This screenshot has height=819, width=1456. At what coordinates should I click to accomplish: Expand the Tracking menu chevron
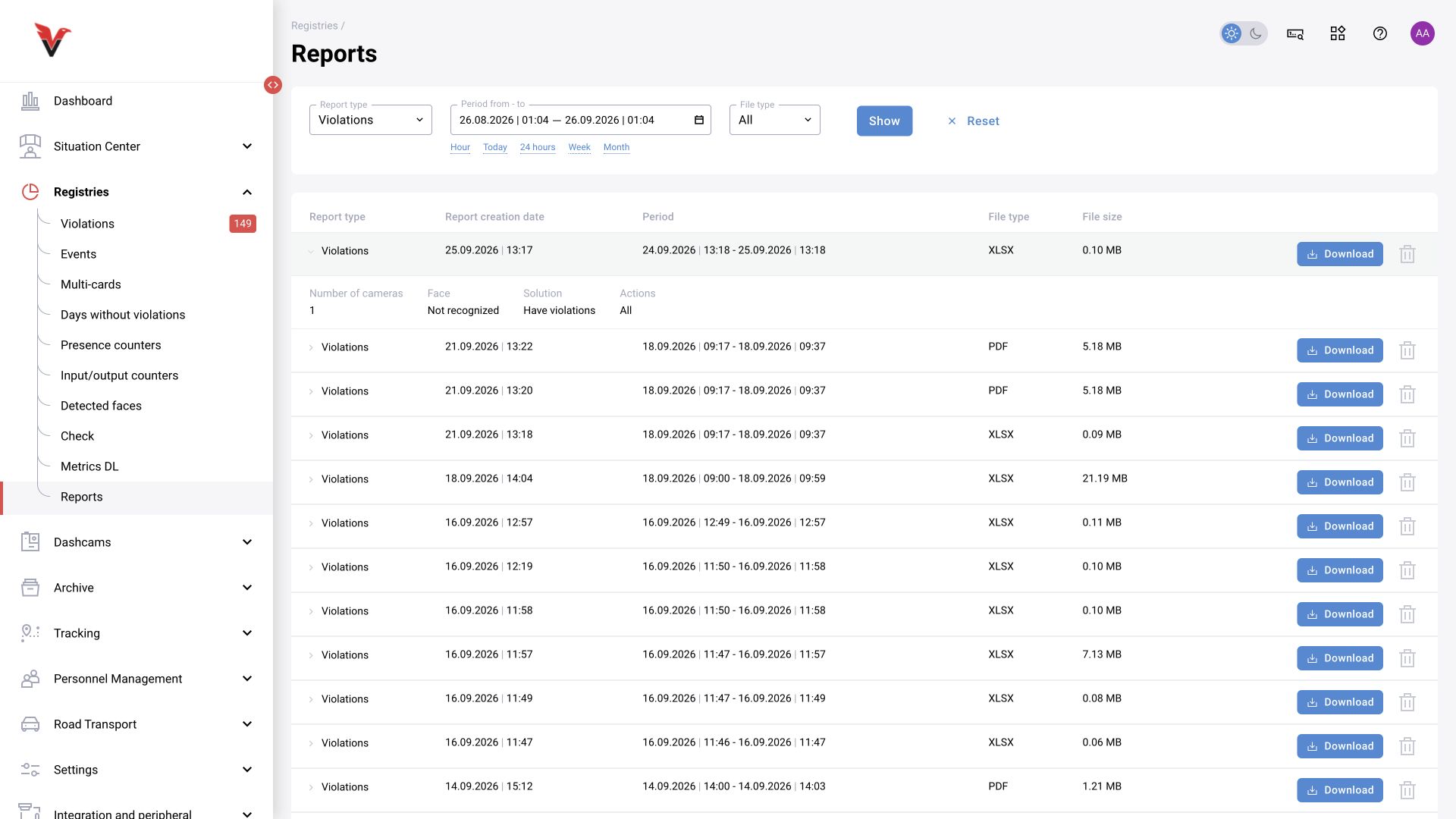(x=247, y=632)
